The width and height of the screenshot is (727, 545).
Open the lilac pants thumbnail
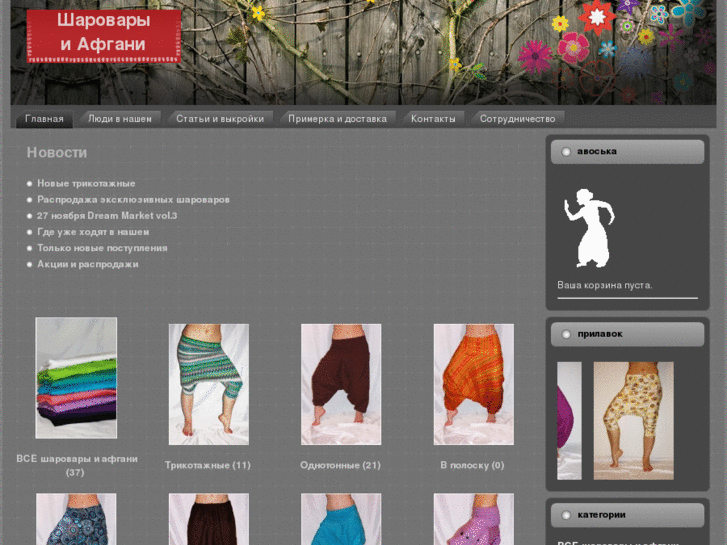click(x=473, y=519)
